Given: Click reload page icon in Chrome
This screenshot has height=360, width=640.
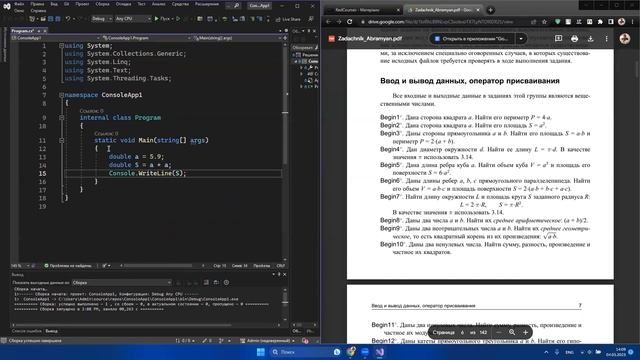Looking at the screenshot, I should [350, 22].
